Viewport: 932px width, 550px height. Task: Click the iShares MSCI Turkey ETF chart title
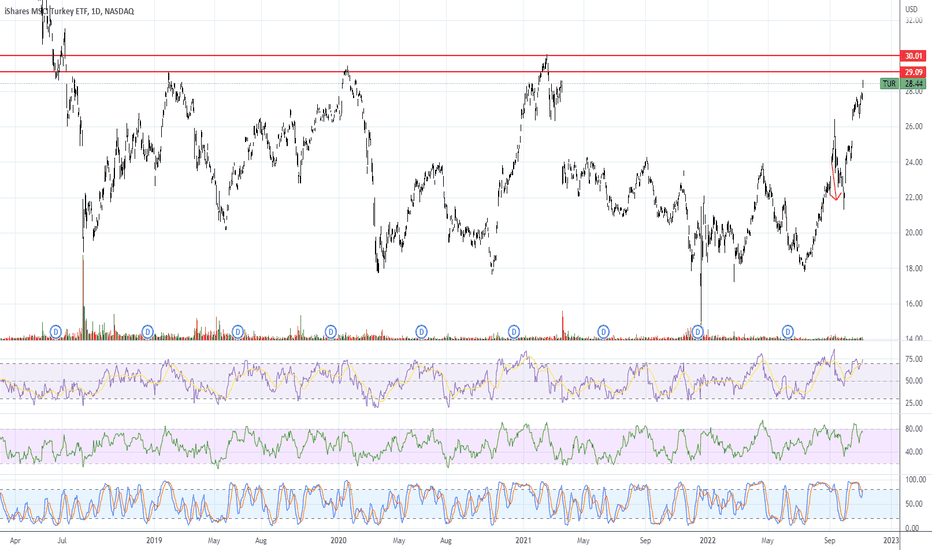69,11
